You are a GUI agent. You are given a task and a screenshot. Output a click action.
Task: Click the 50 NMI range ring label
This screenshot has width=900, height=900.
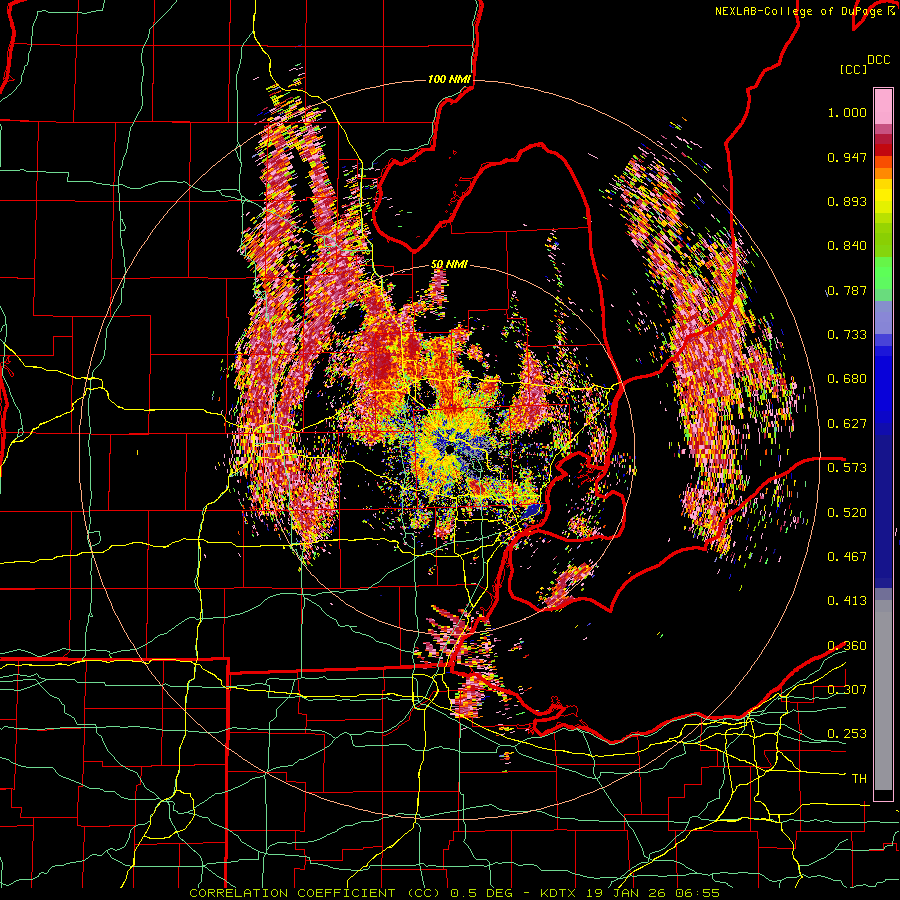click(x=449, y=265)
